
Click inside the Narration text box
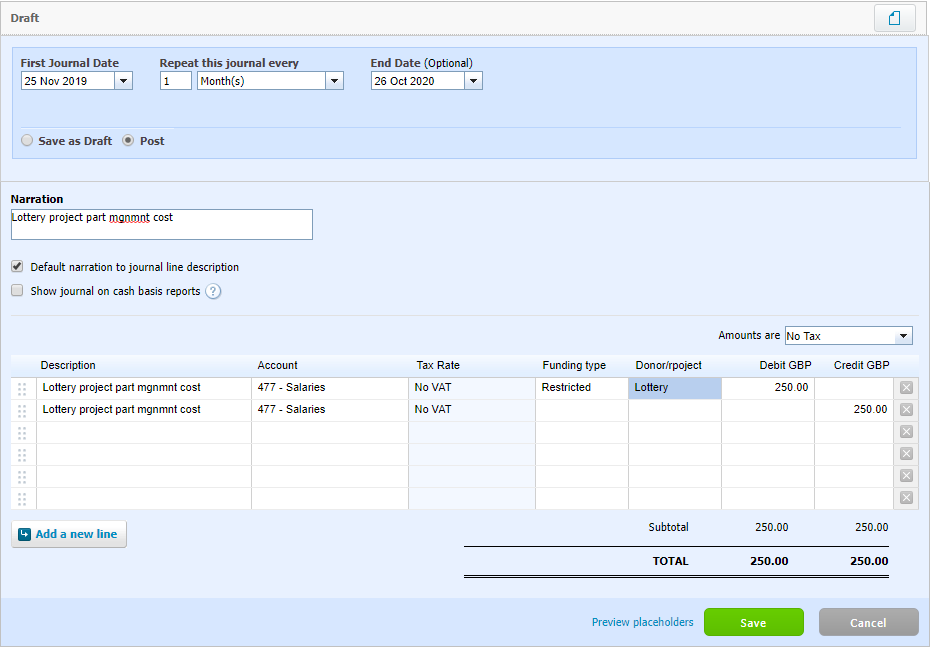pos(161,223)
